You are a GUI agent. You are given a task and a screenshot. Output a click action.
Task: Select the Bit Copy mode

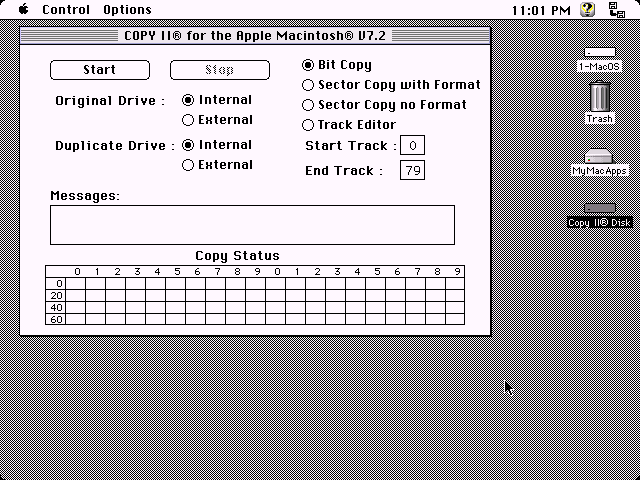(337, 65)
